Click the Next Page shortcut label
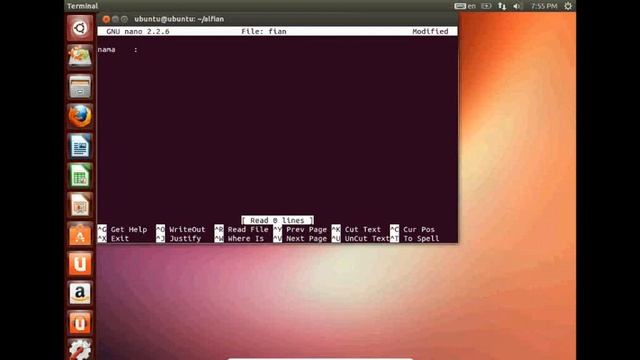 coord(307,238)
